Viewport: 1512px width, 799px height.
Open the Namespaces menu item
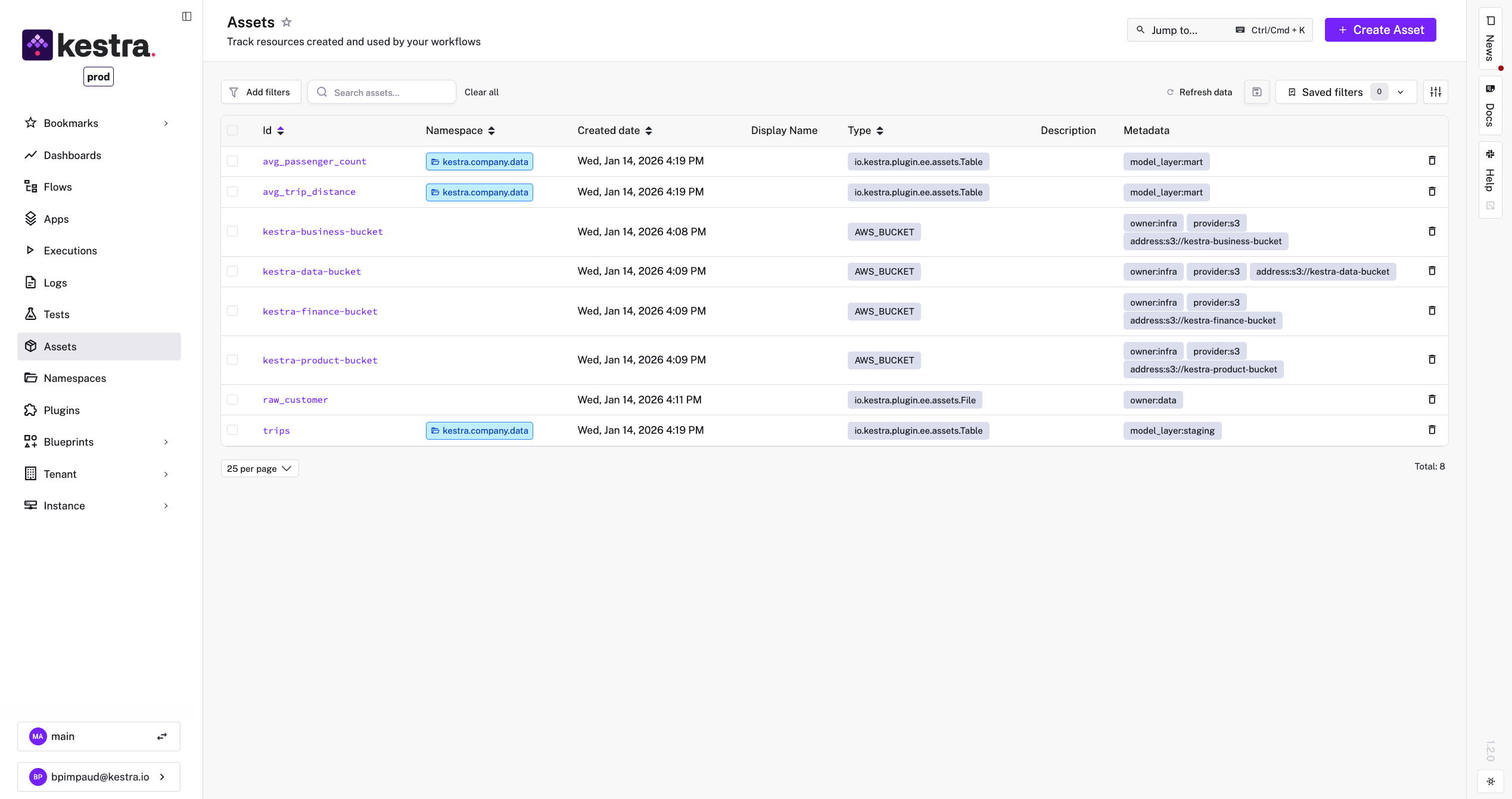tap(74, 378)
